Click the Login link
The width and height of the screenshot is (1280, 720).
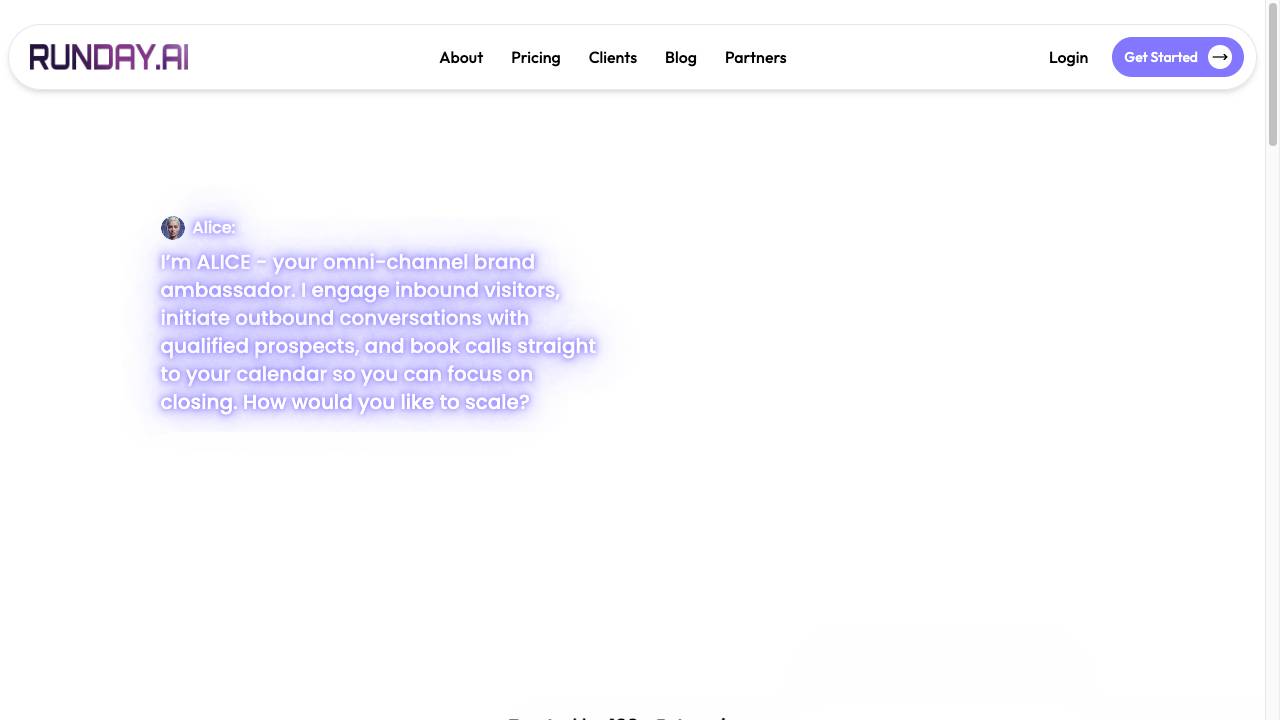click(1068, 57)
